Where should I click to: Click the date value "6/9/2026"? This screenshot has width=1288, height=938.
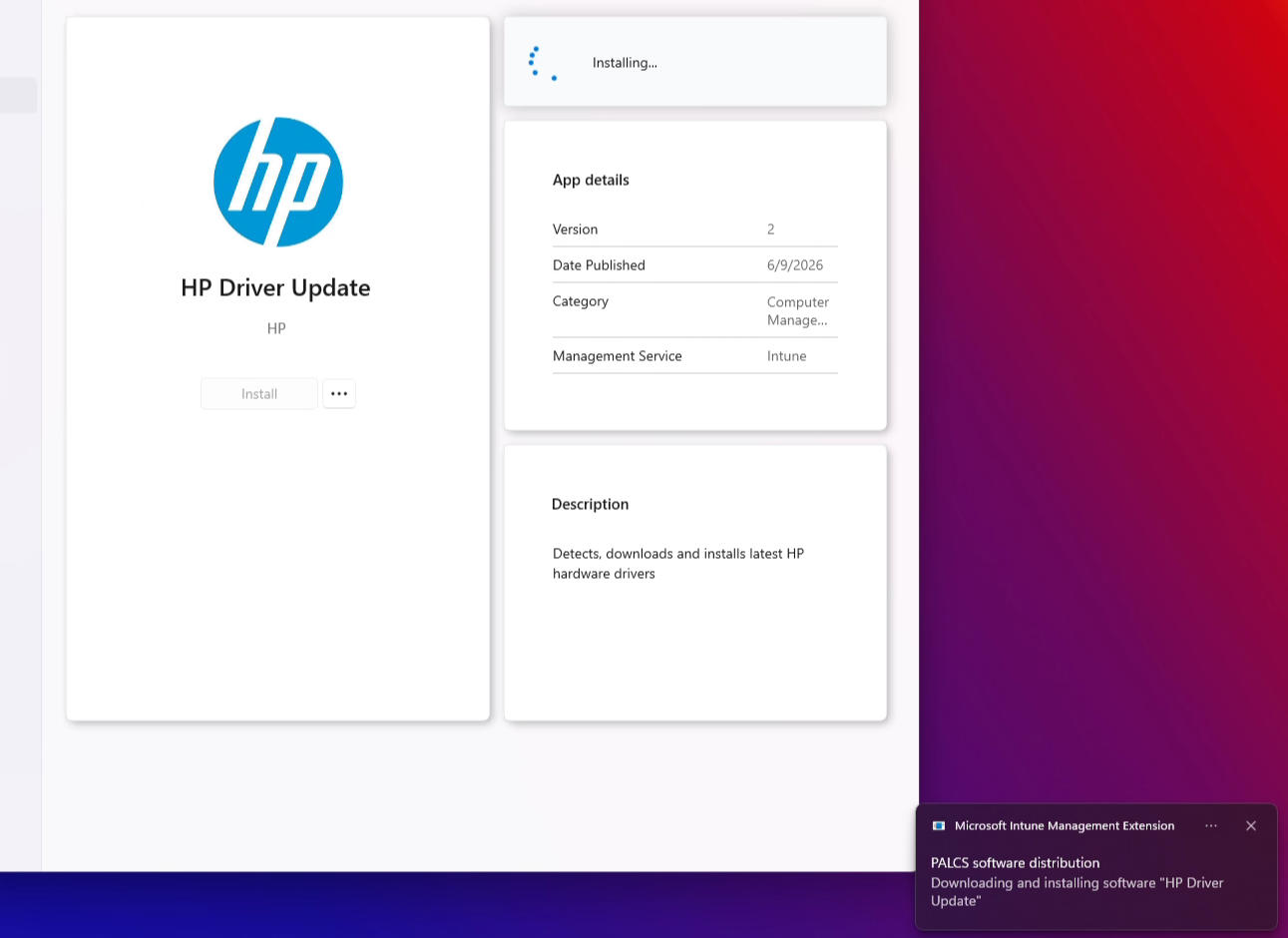[x=795, y=265]
